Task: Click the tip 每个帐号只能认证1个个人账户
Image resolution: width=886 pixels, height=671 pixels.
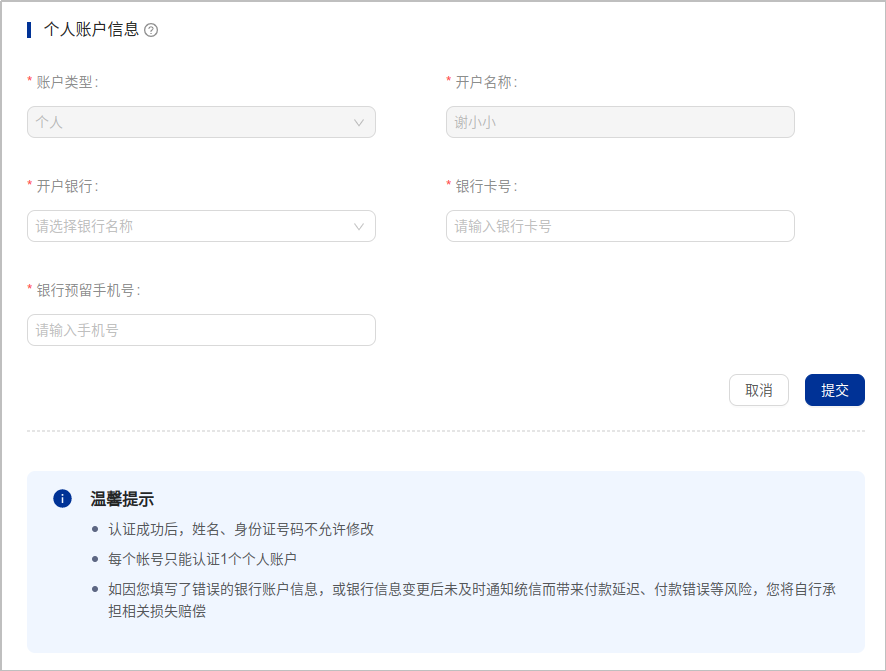Action: coord(202,559)
